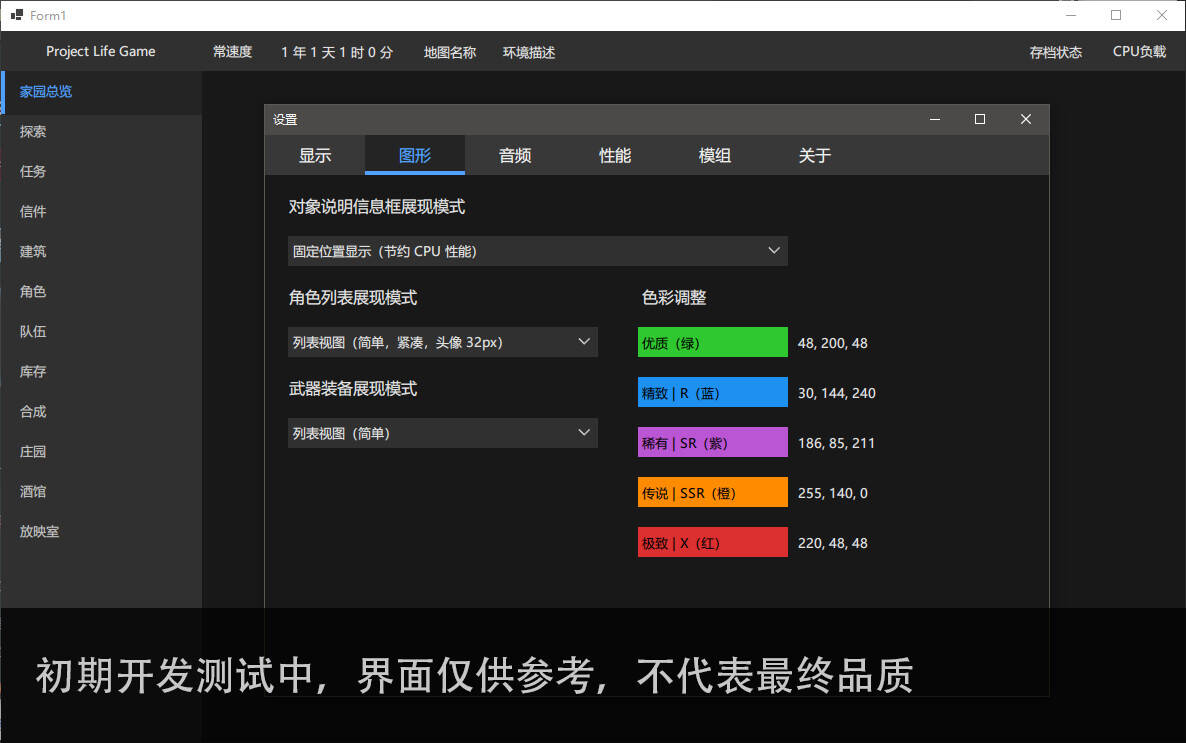Show the 关于 settings tab
The height and width of the screenshot is (743, 1186).
[814, 155]
